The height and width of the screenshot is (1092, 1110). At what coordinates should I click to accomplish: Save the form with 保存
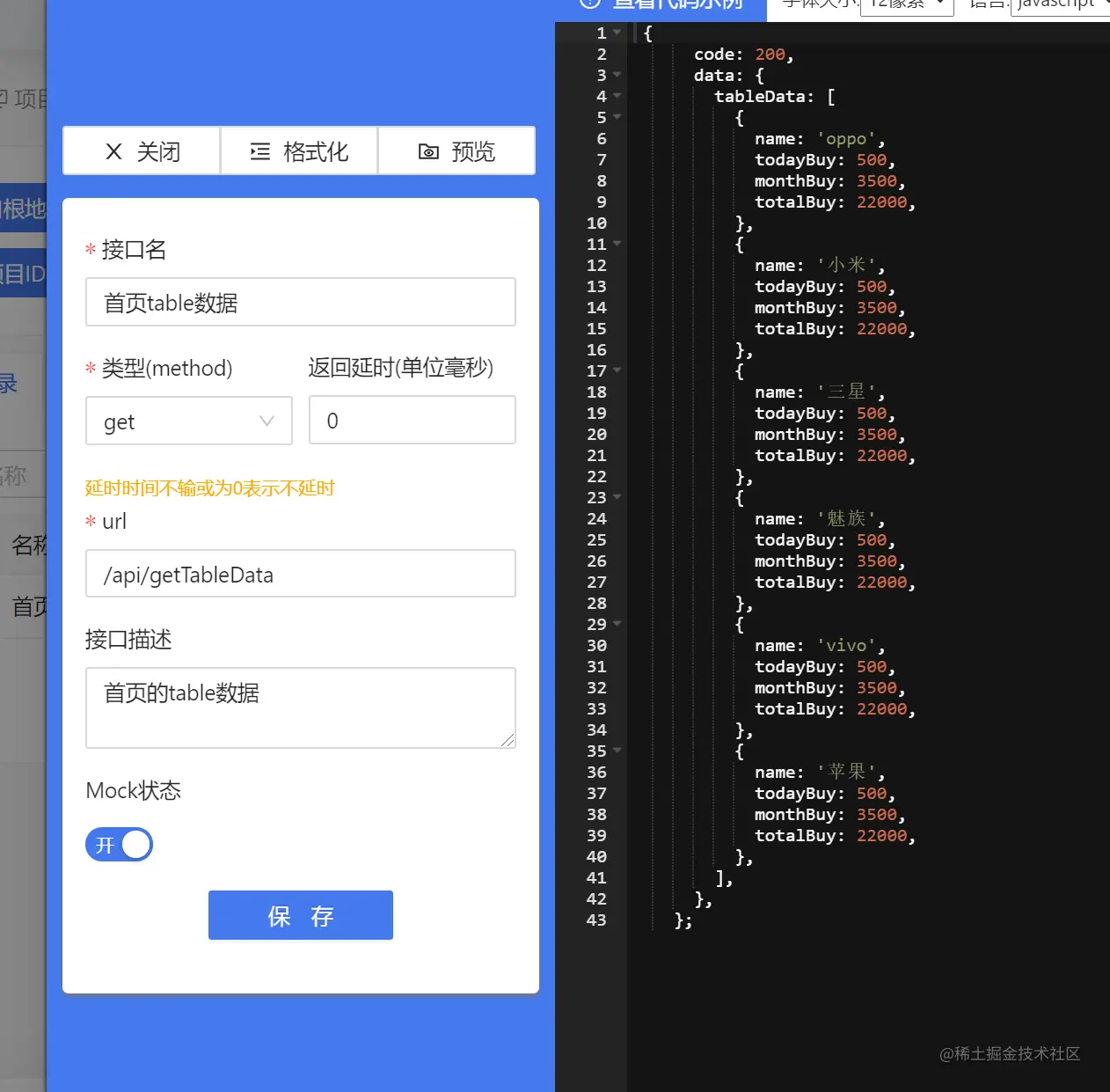coord(301,915)
